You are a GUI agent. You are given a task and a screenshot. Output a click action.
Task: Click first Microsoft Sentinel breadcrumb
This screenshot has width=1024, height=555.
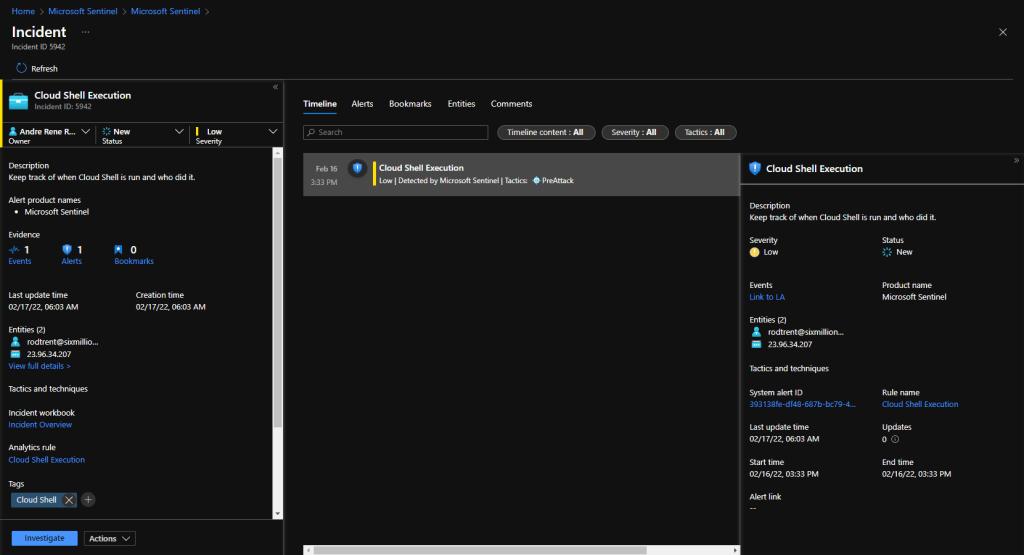(x=82, y=11)
